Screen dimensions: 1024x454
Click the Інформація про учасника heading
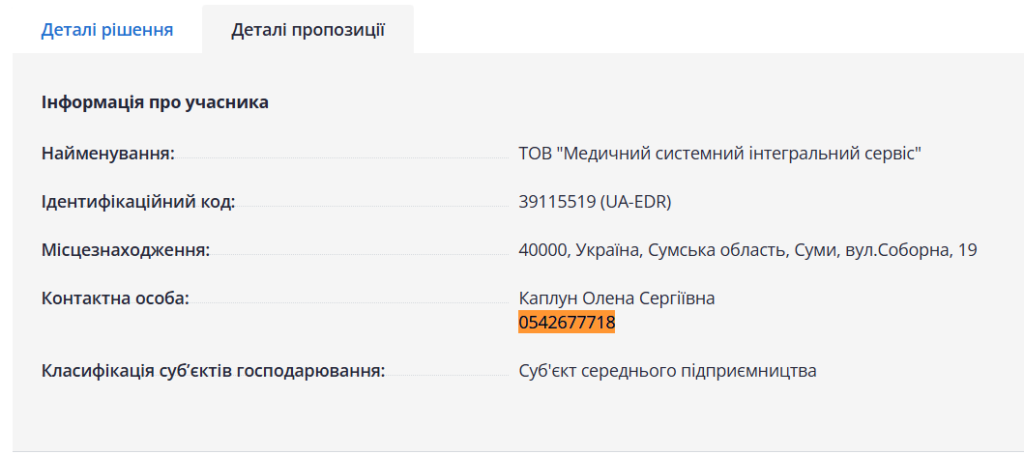click(x=155, y=102)
